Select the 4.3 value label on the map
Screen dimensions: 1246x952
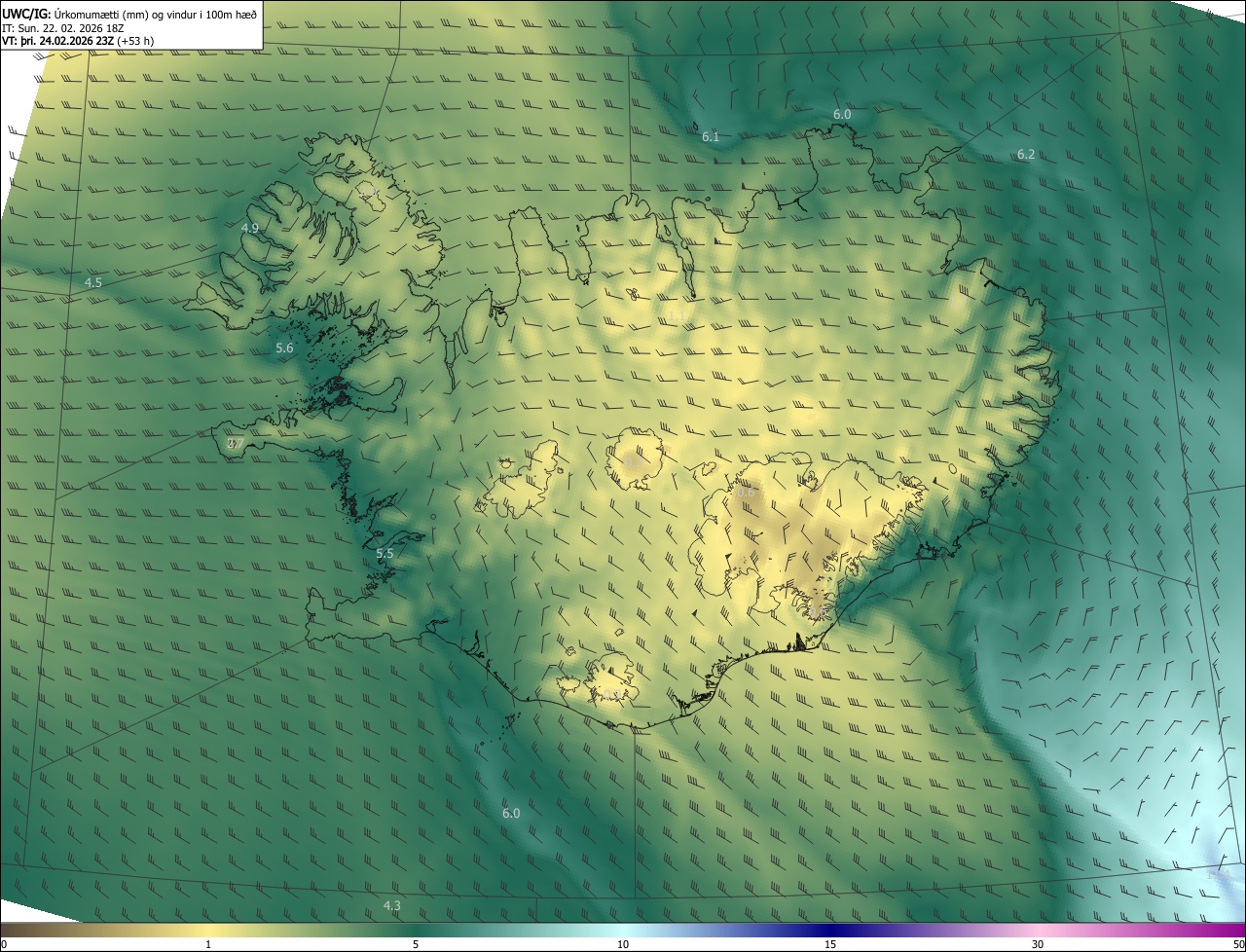tap(391, 906)
